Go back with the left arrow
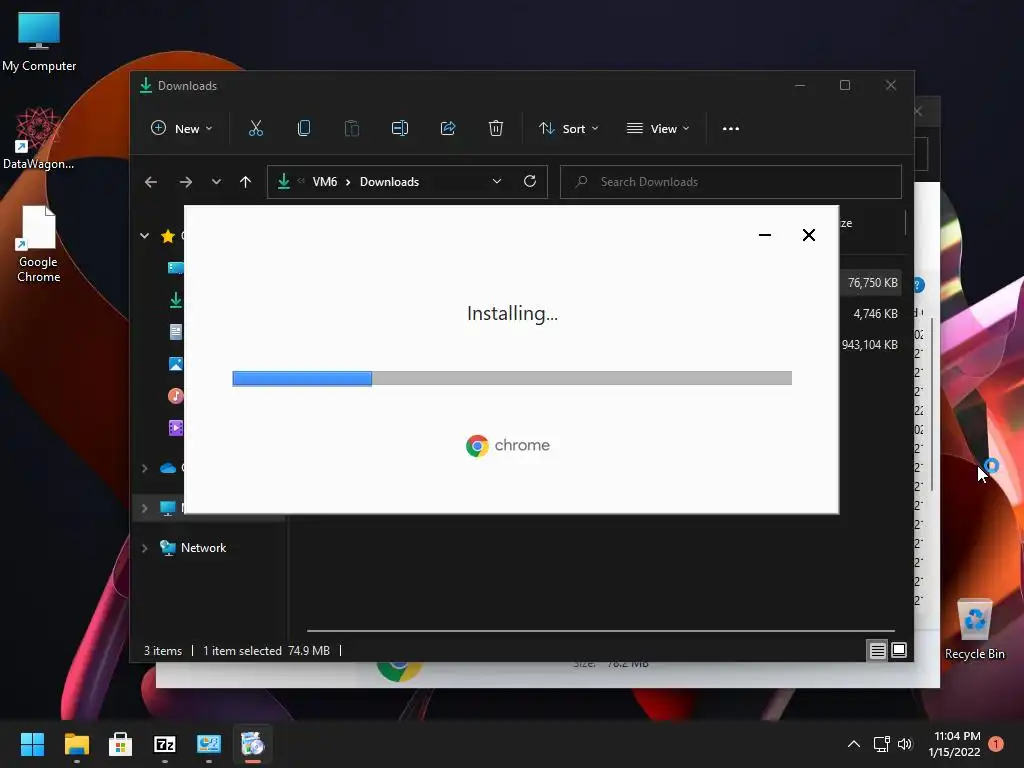 point(151,182)
